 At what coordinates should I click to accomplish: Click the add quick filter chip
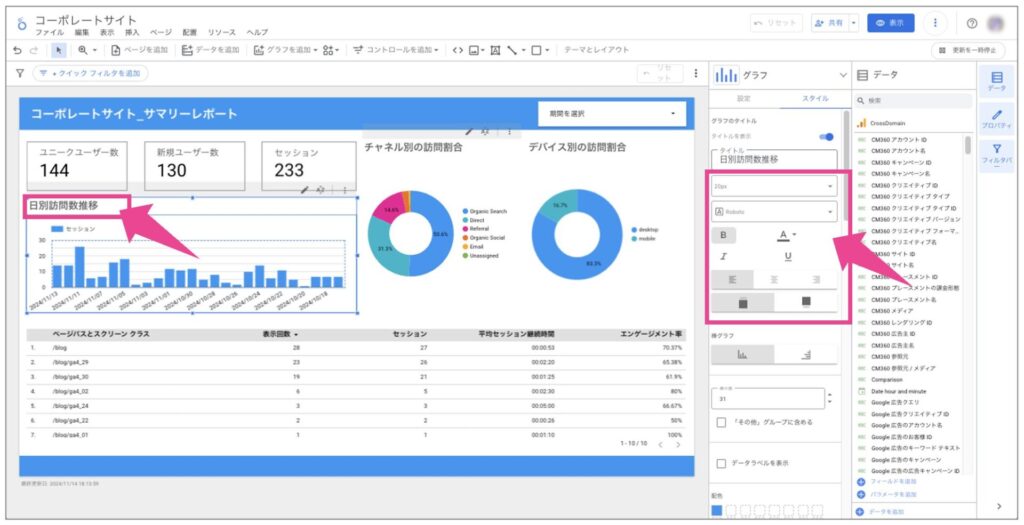point(90,74)
